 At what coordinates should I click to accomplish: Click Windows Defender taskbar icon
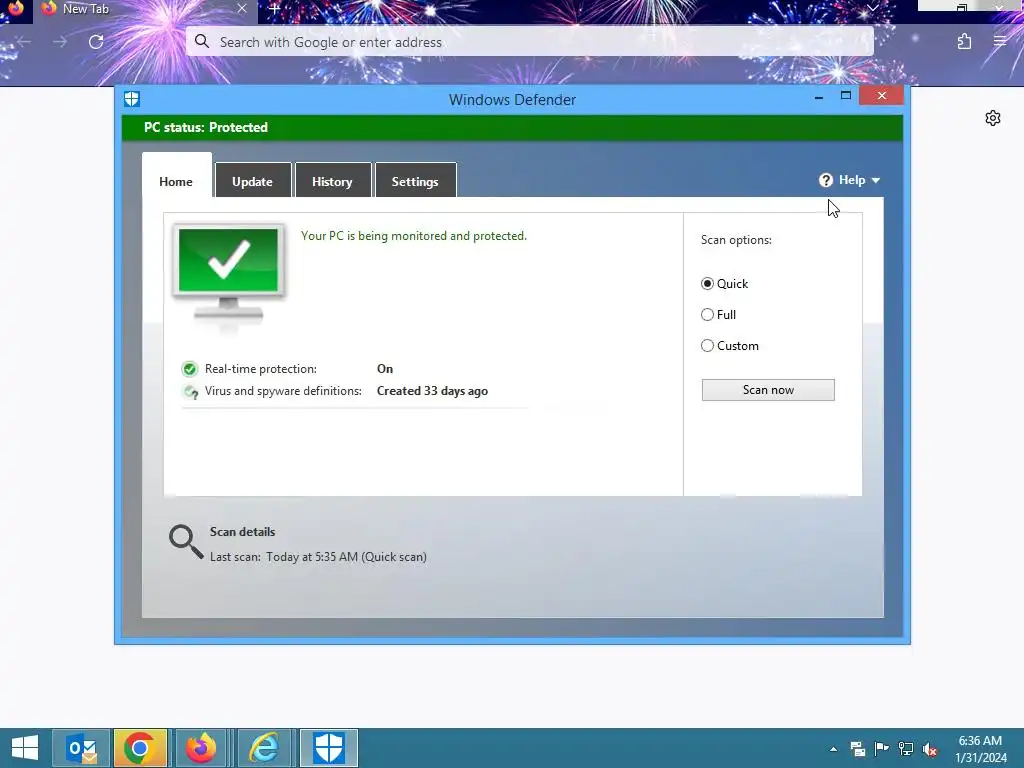click(328, 748)
